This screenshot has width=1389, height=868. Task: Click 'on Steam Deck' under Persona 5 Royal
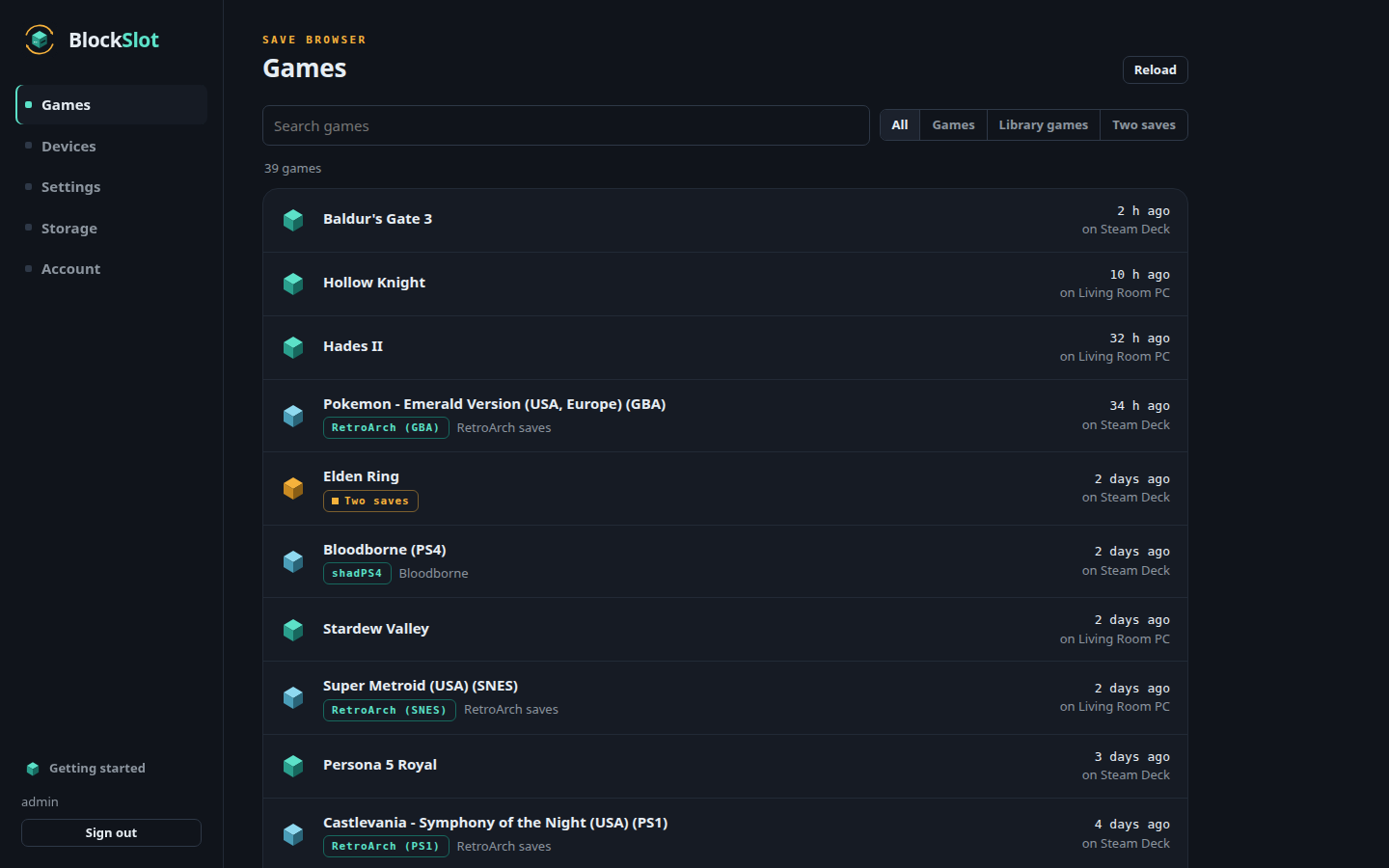coord(1126,775)
